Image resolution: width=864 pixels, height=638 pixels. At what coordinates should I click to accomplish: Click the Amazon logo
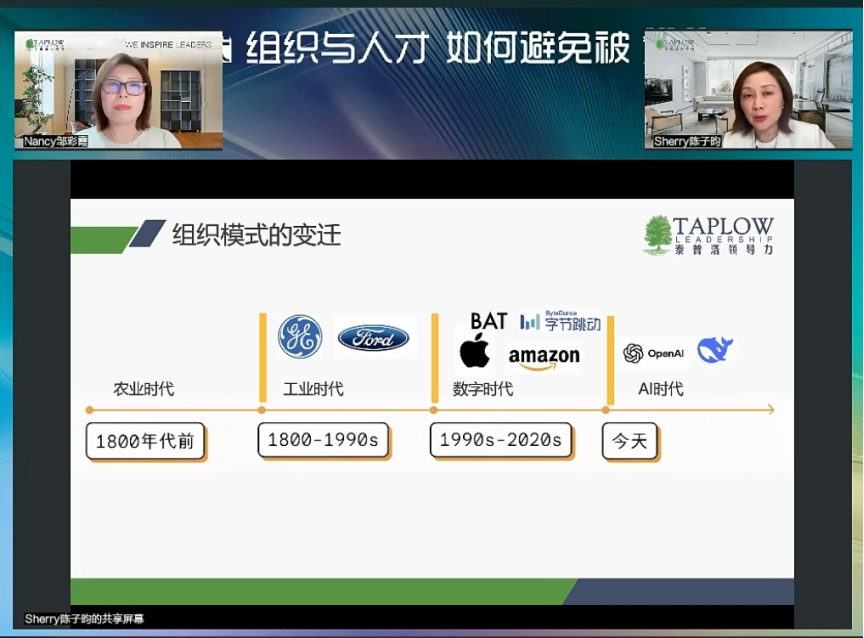click(544, 358)
